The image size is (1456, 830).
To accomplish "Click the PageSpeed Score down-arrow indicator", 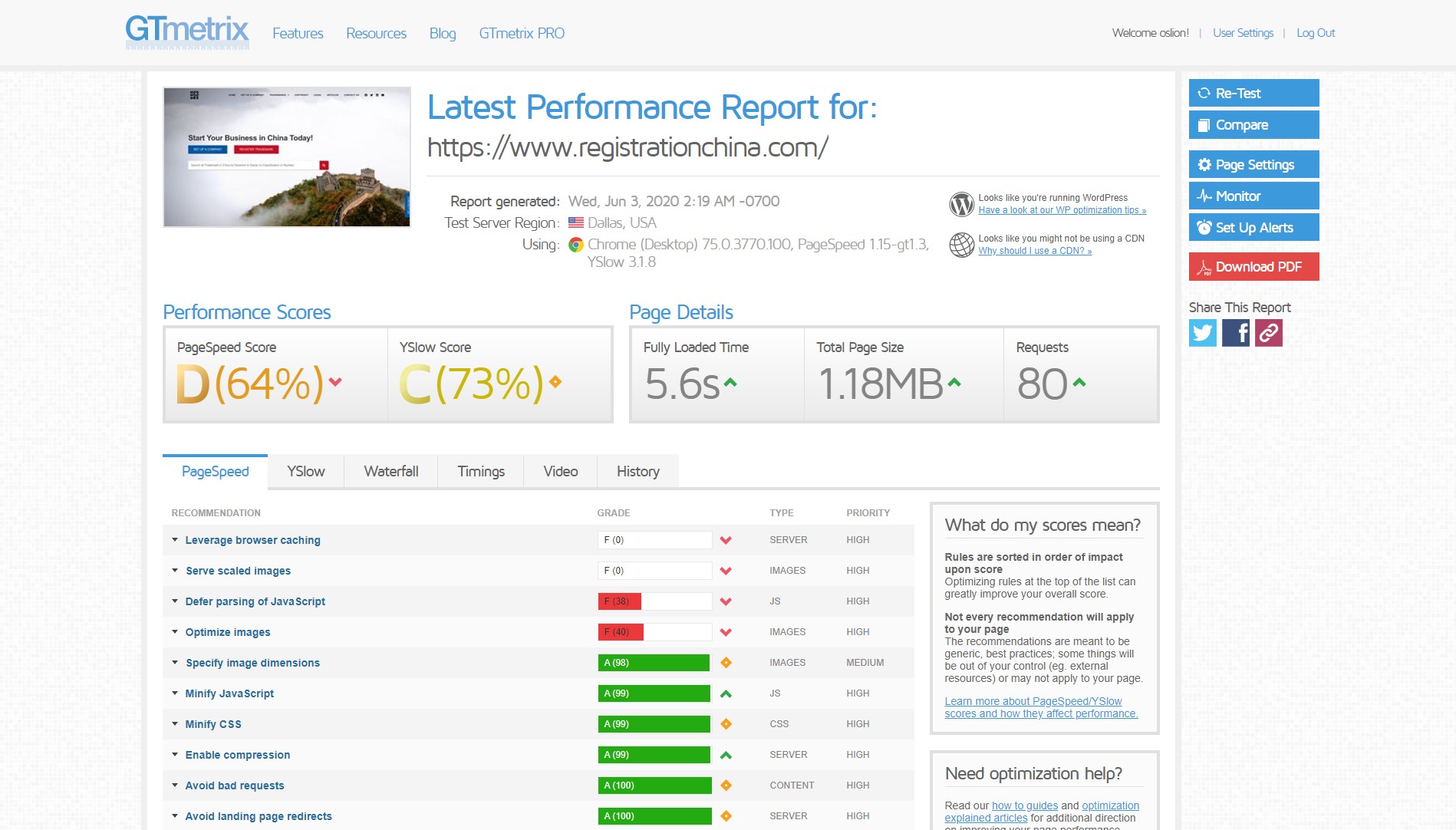I will tap(335, 381).
